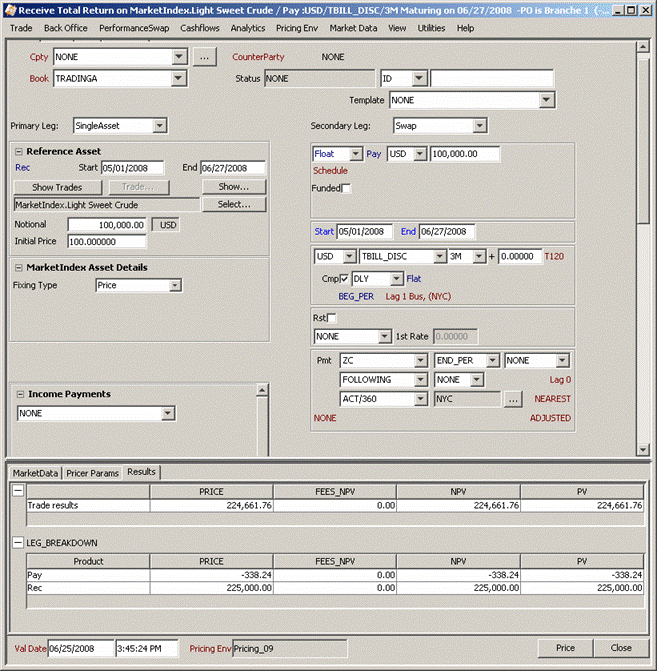Image resolution: width=657 pixels, height=671 pixels.
Task: Click main panel scrollbar down arrow
Action: 642,450
